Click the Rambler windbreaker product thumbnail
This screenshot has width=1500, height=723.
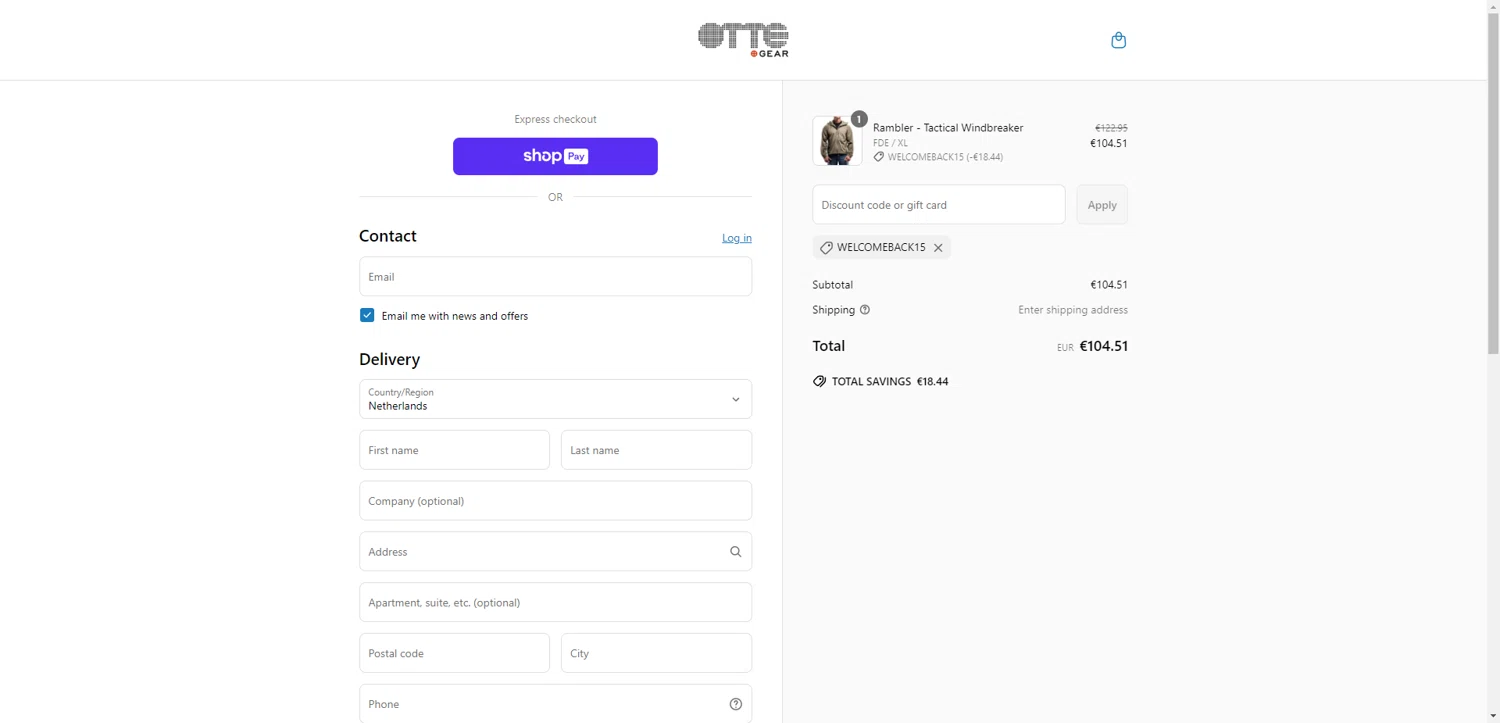[837, 141]
